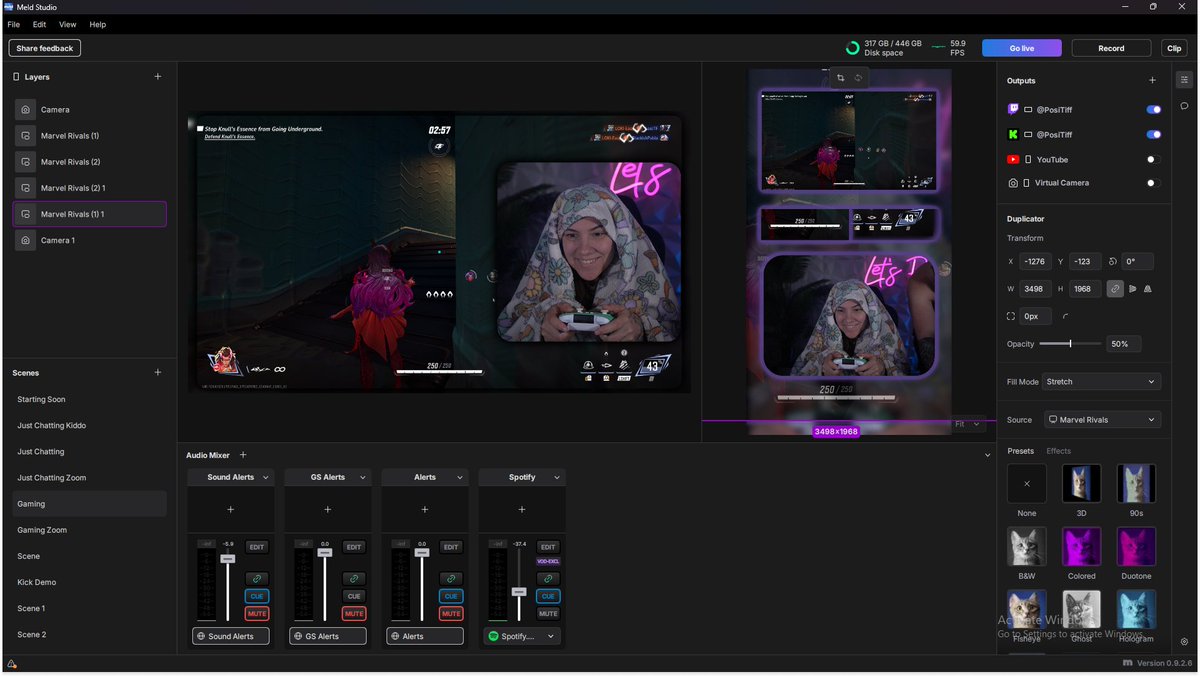Add a new scene with plus icon
This screenshot has height=677, width=1200.
158,373
